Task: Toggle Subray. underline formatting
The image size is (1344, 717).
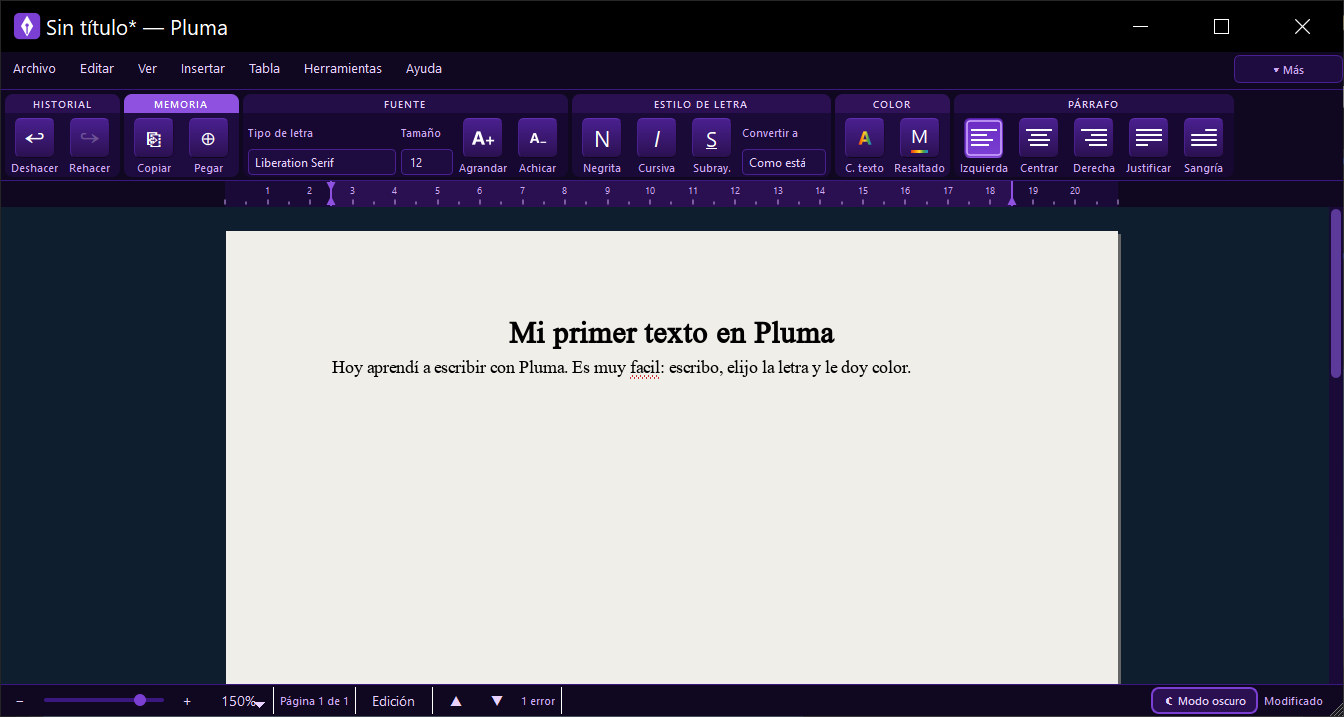Action: 711,138
